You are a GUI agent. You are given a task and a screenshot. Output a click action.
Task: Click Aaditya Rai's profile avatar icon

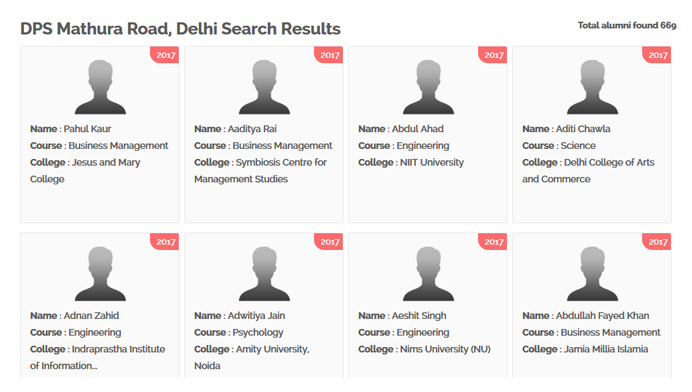pyautogui.click(x=264, y=87)
